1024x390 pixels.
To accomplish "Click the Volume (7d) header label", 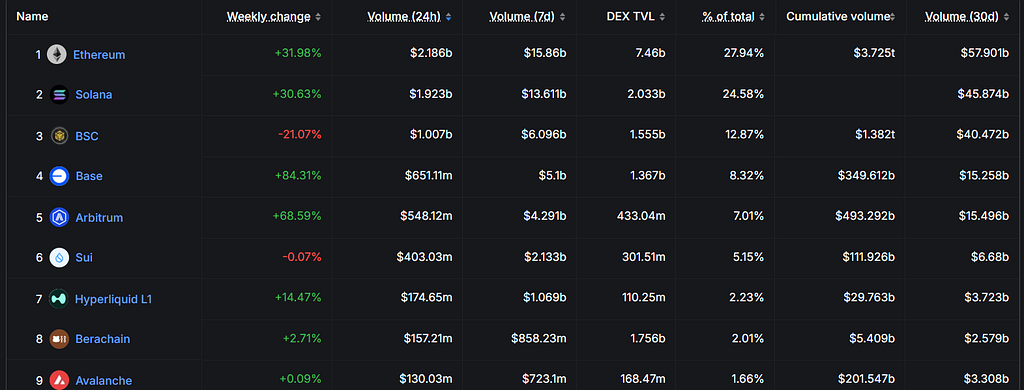I will (522, 17).
